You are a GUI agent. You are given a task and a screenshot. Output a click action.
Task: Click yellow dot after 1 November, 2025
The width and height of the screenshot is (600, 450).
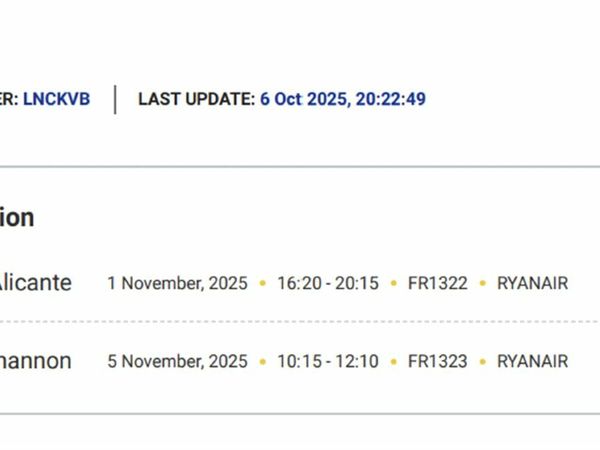(x=262, y=284)
